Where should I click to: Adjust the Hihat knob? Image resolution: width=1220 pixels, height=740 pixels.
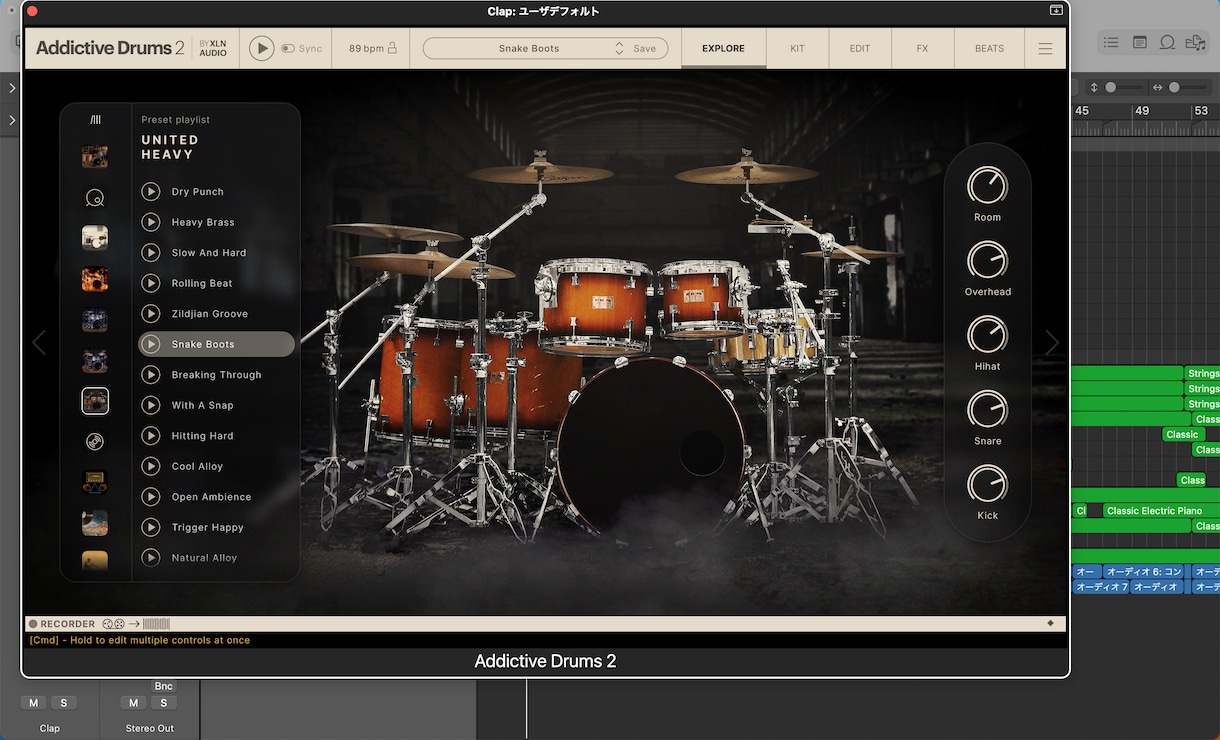click(x=987, y=334)
